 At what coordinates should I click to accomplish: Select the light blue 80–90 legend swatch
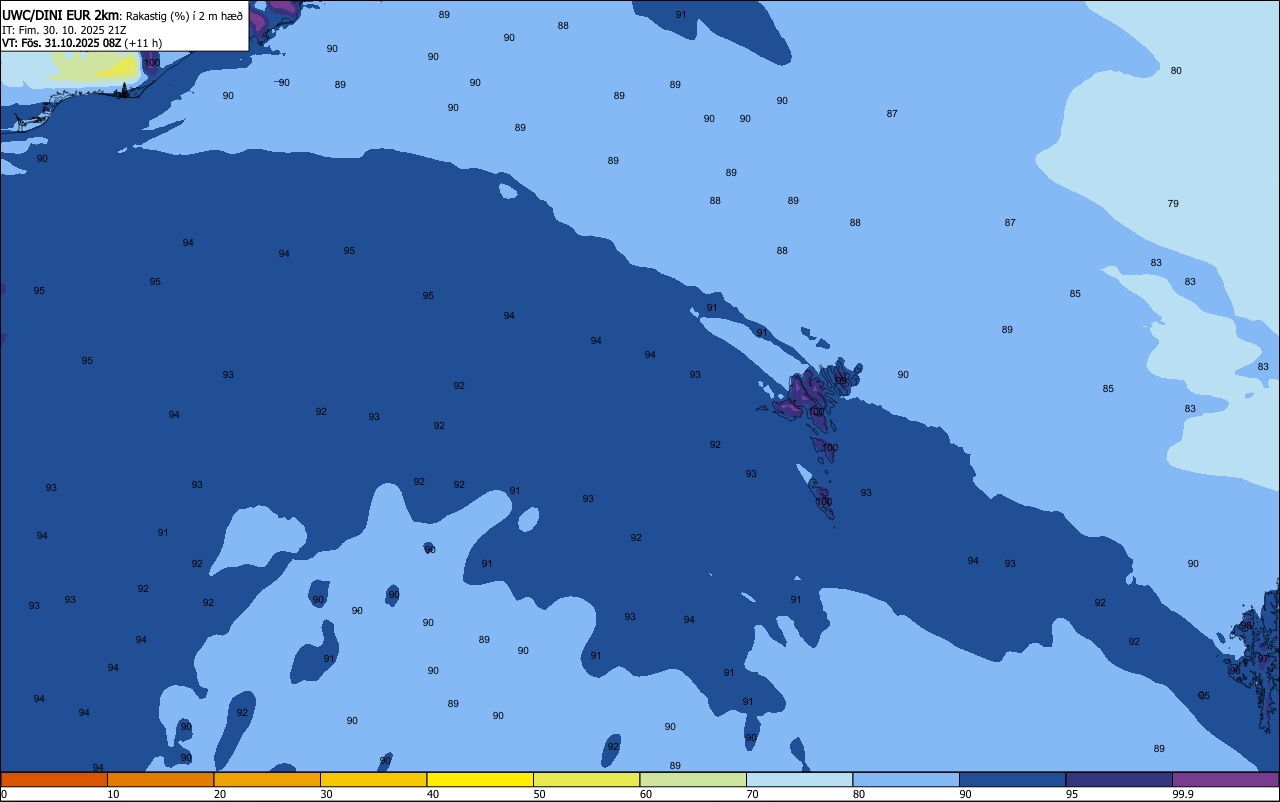point(906,779)
